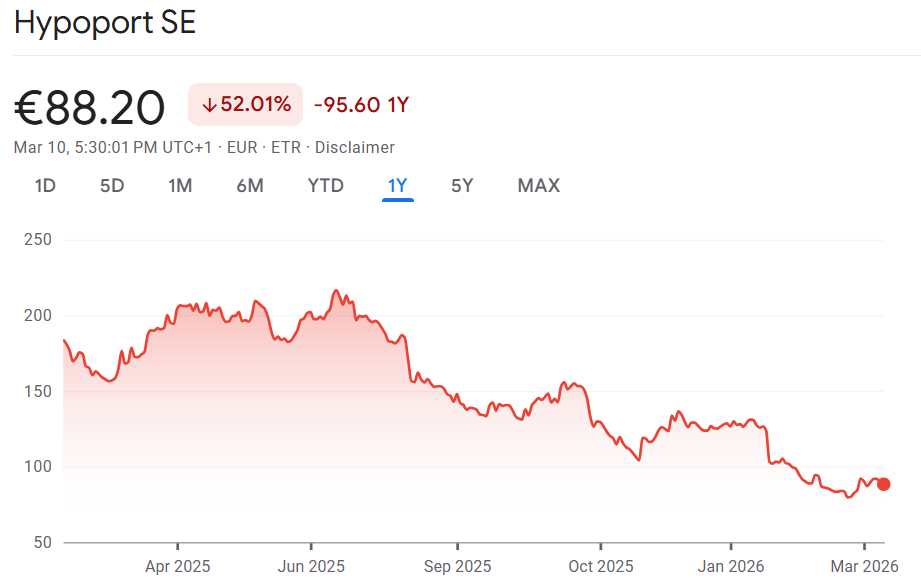The width and height of the screenshot is (921, 583).
Task: Select the 1D time range tab
Action: pos(45,185)
